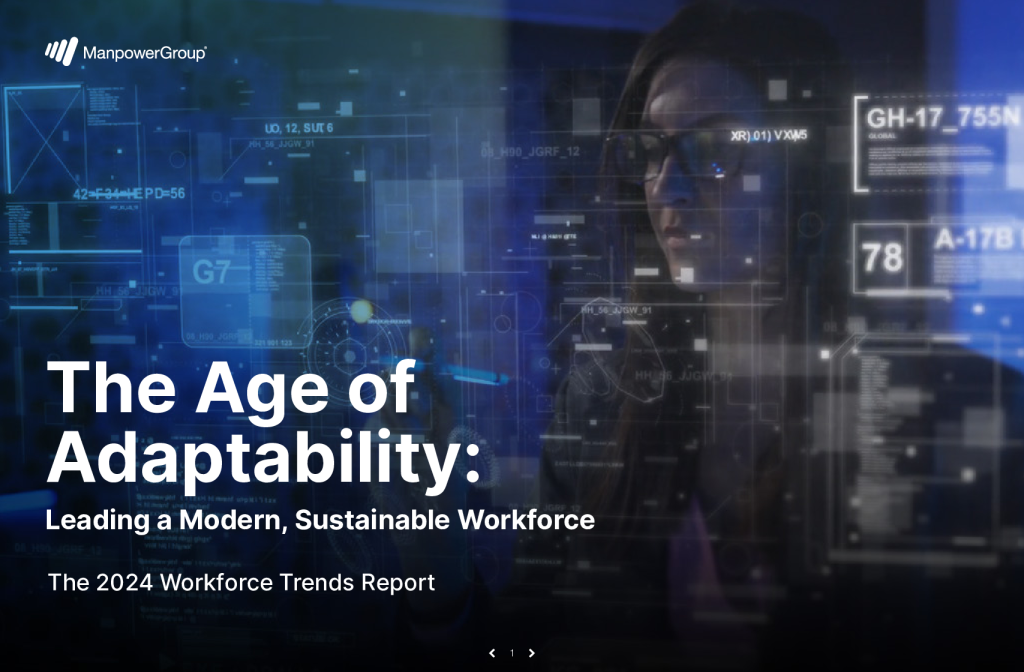
Task: Click "The 2024 Workforce Trends Report" text
Action: click(x=241, y=582)
